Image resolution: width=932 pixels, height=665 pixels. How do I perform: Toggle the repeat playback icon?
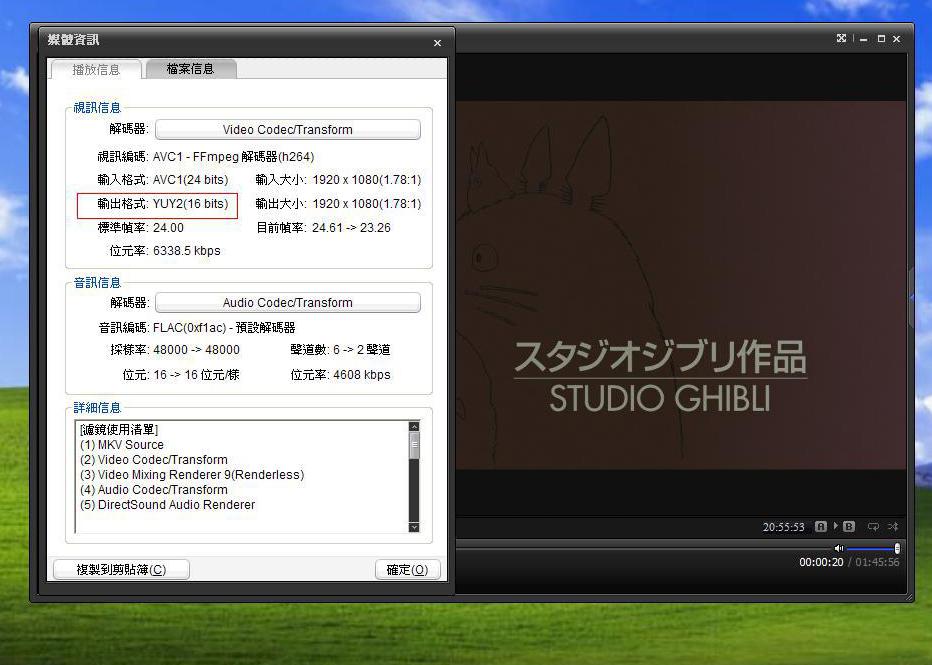(x=873, y=527)
